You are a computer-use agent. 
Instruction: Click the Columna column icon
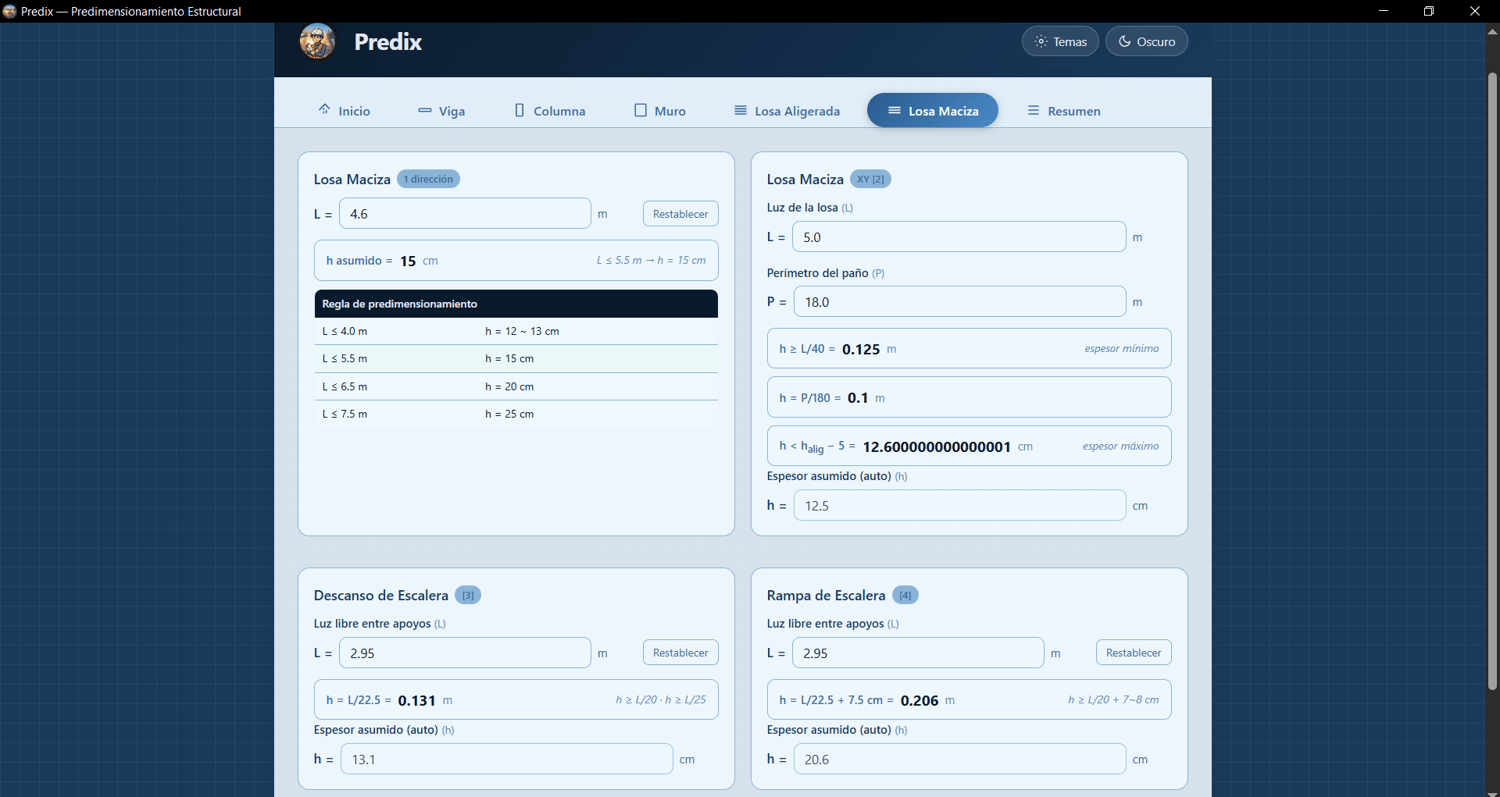pyautogui.click(x=519, y=110)
